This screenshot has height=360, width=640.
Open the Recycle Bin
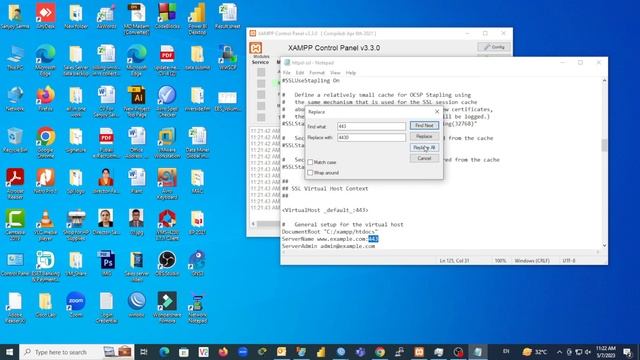15,140
